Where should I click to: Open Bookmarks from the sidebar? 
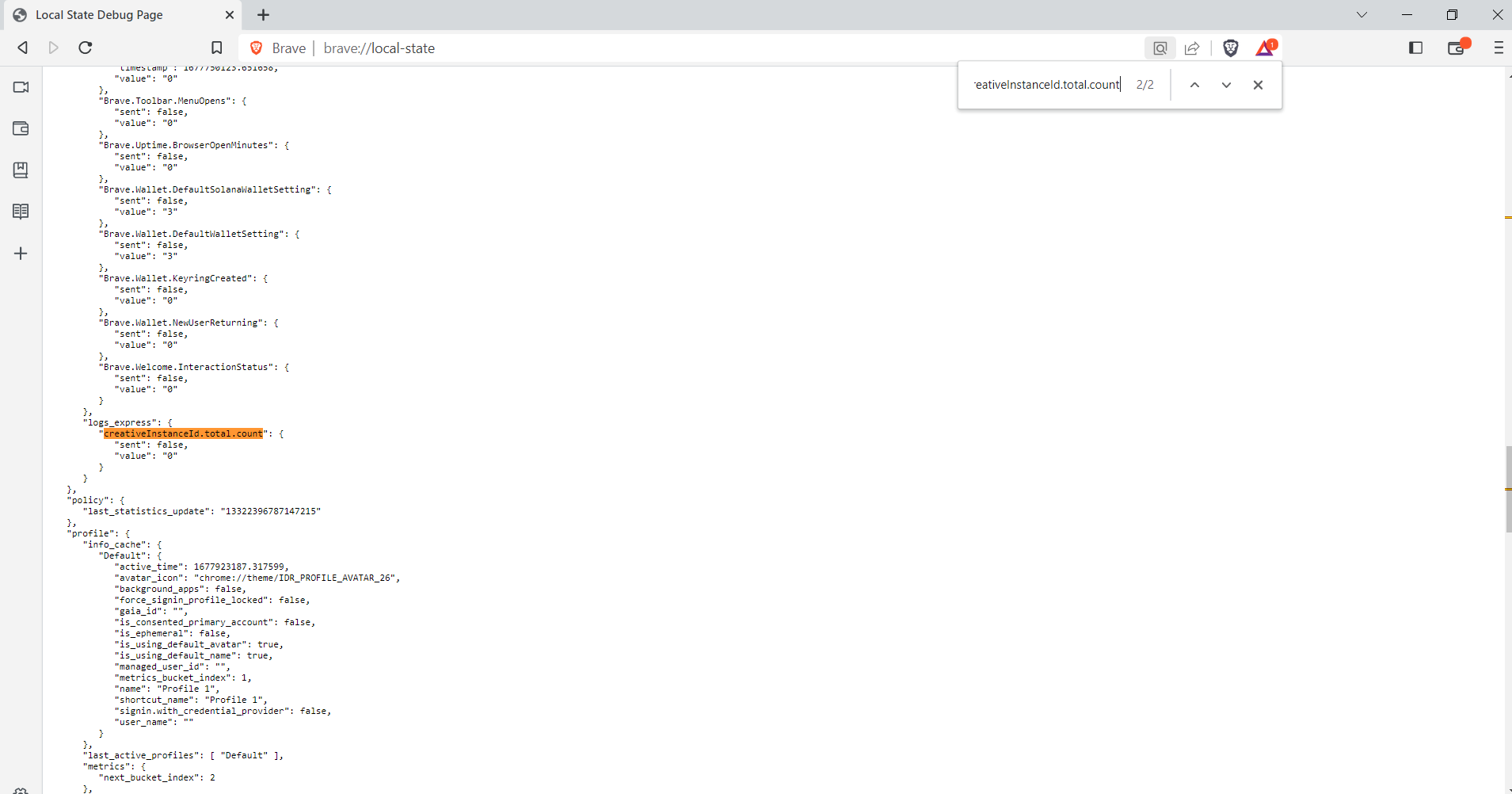pos(21,170)
